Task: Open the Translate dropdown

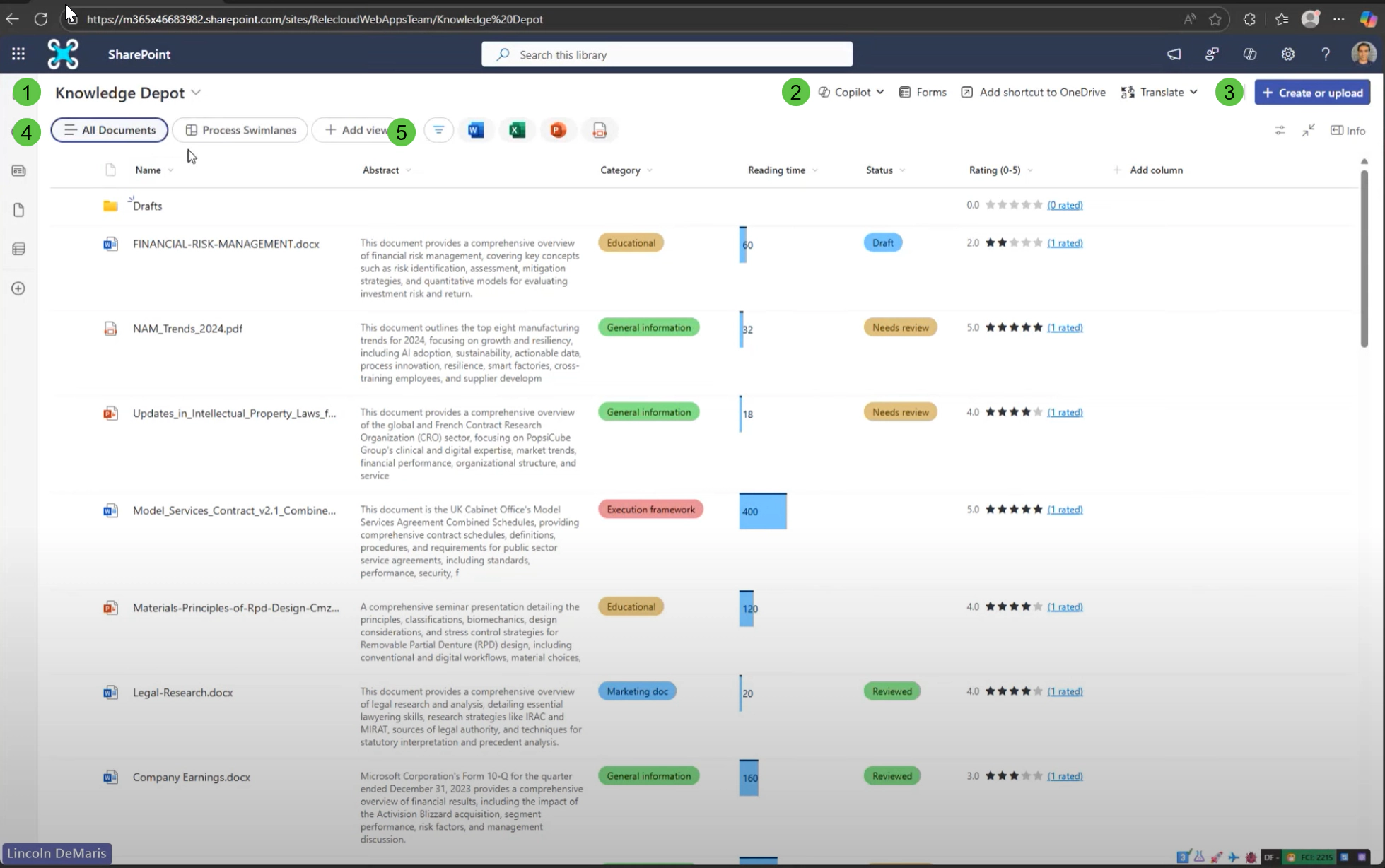Action: [x=1159, y=92]
